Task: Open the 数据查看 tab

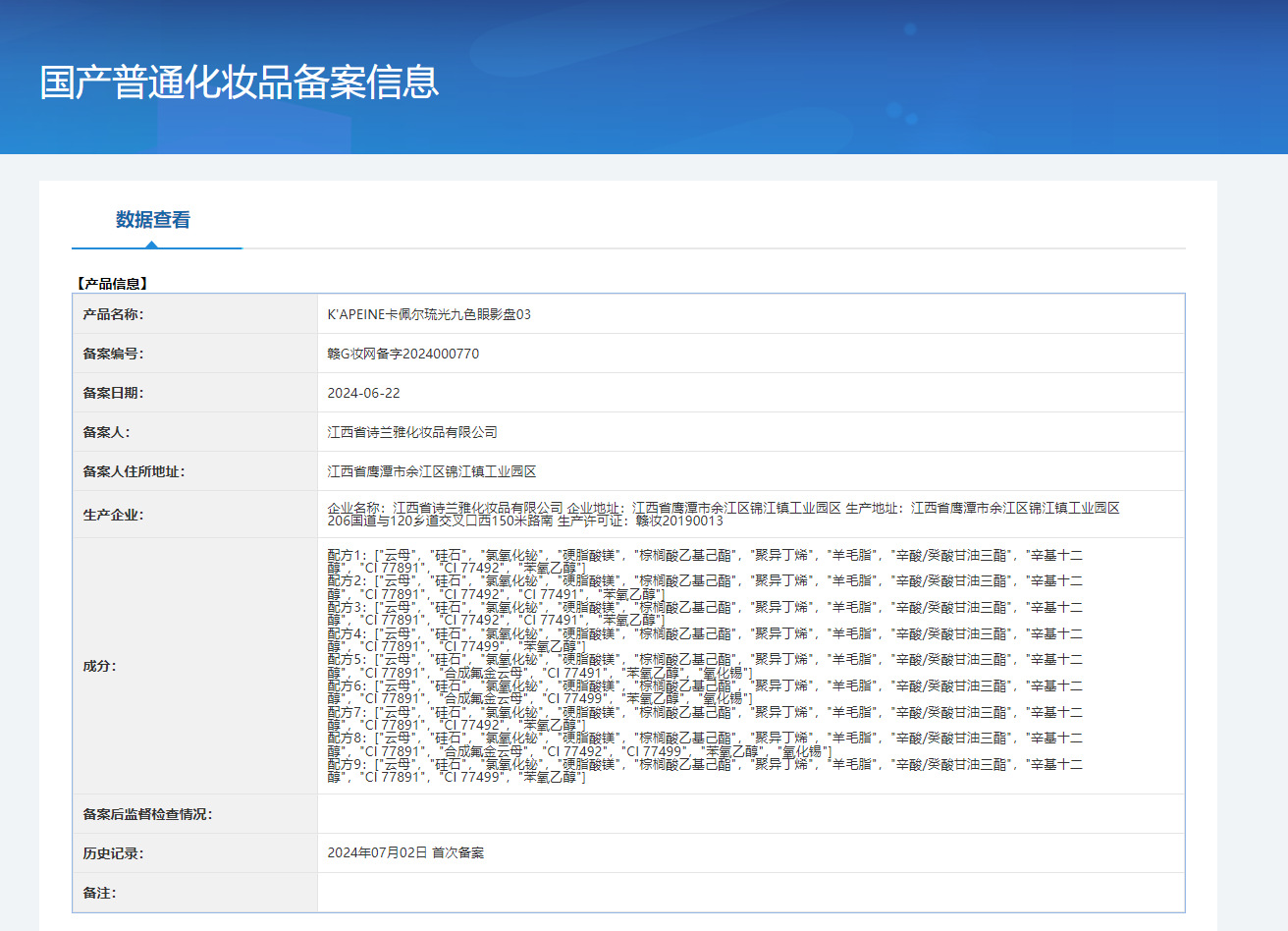Action: 153,220
